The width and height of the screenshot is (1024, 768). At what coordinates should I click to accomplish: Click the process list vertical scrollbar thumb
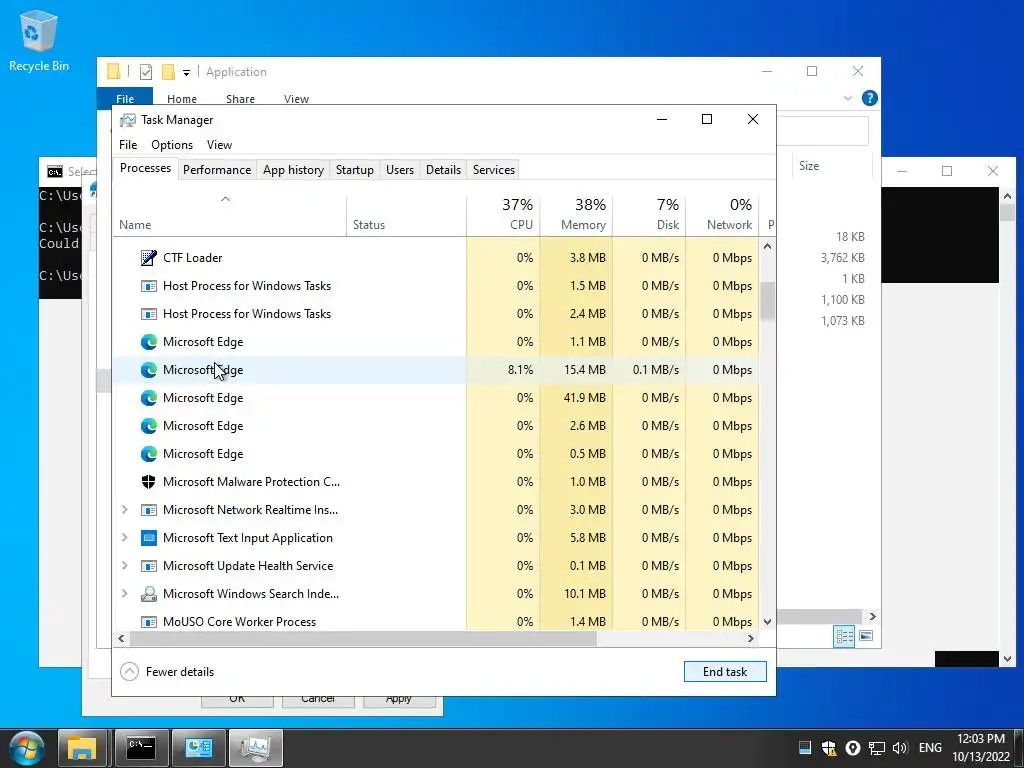pos(767,300)
